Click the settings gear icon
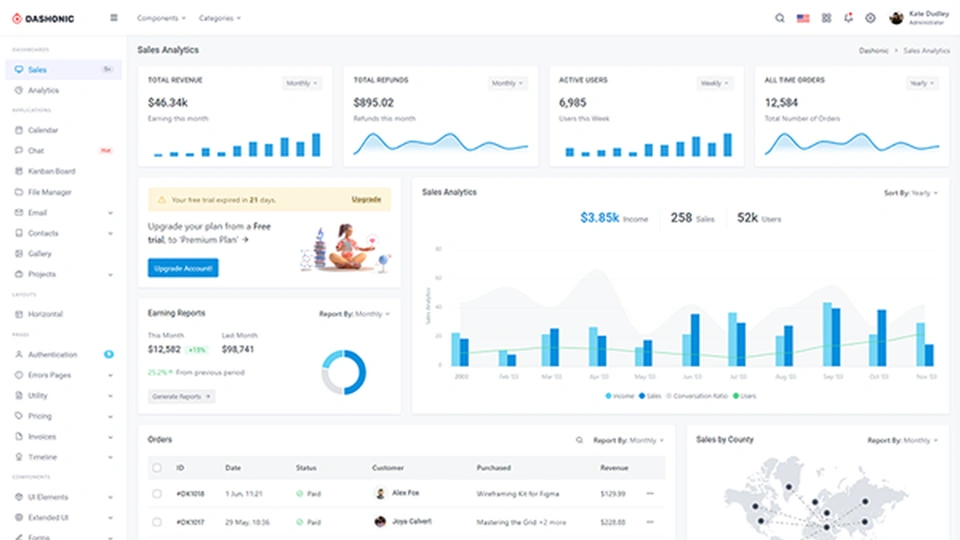The width and height of the screenshot is (960, 540). [870, 18]
